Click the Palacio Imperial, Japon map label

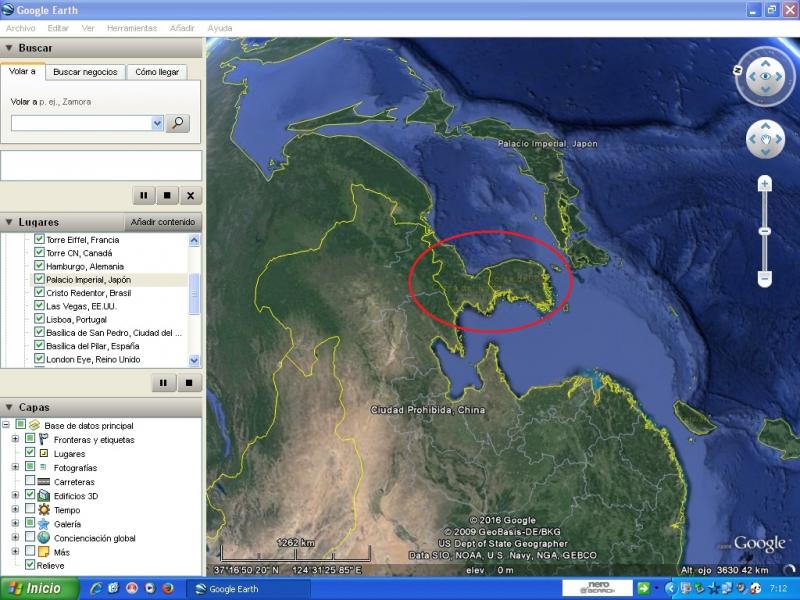click(x=547, y=144)
